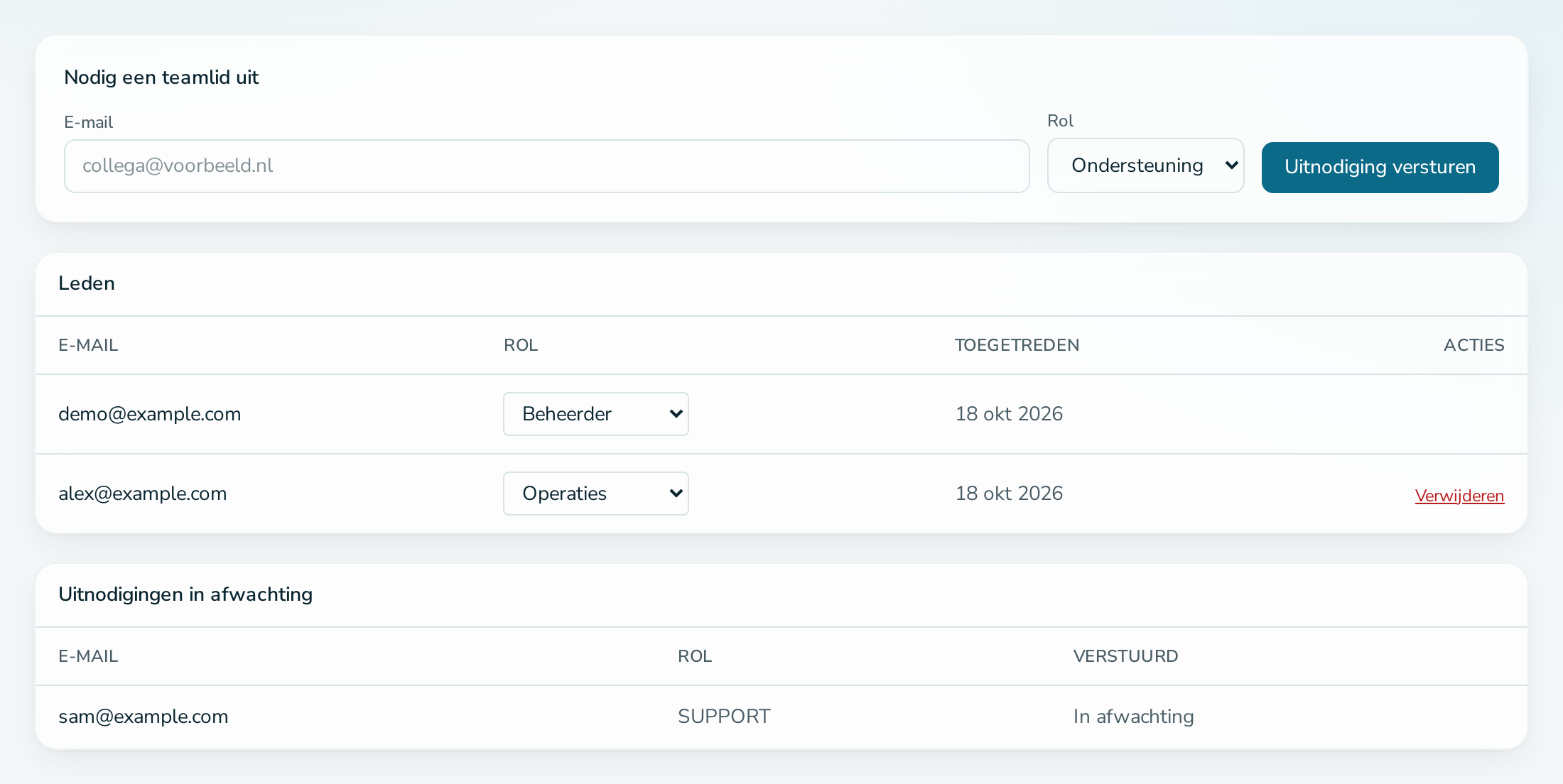
Task: Select demo@example.com member e-mail
Action: point(150,414)
